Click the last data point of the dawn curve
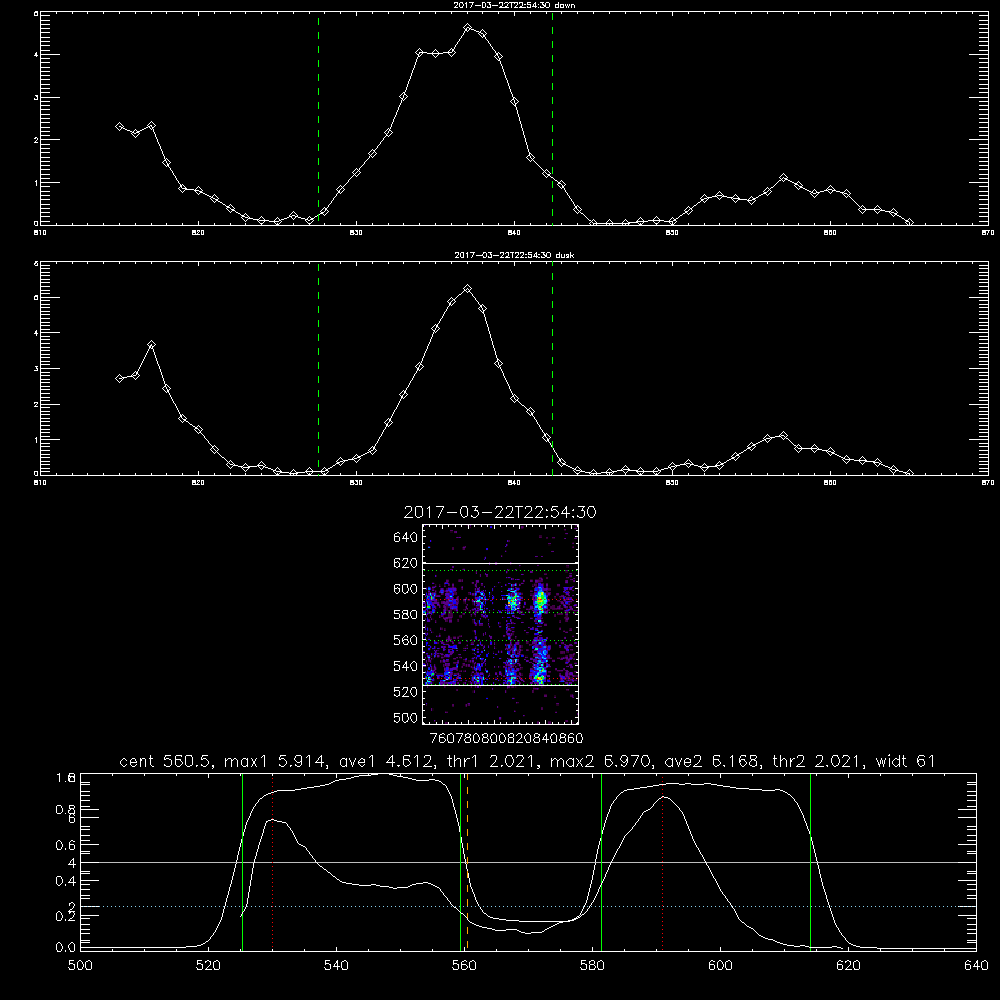This screenshot has height=1000, width=1000. click(909, 223)
